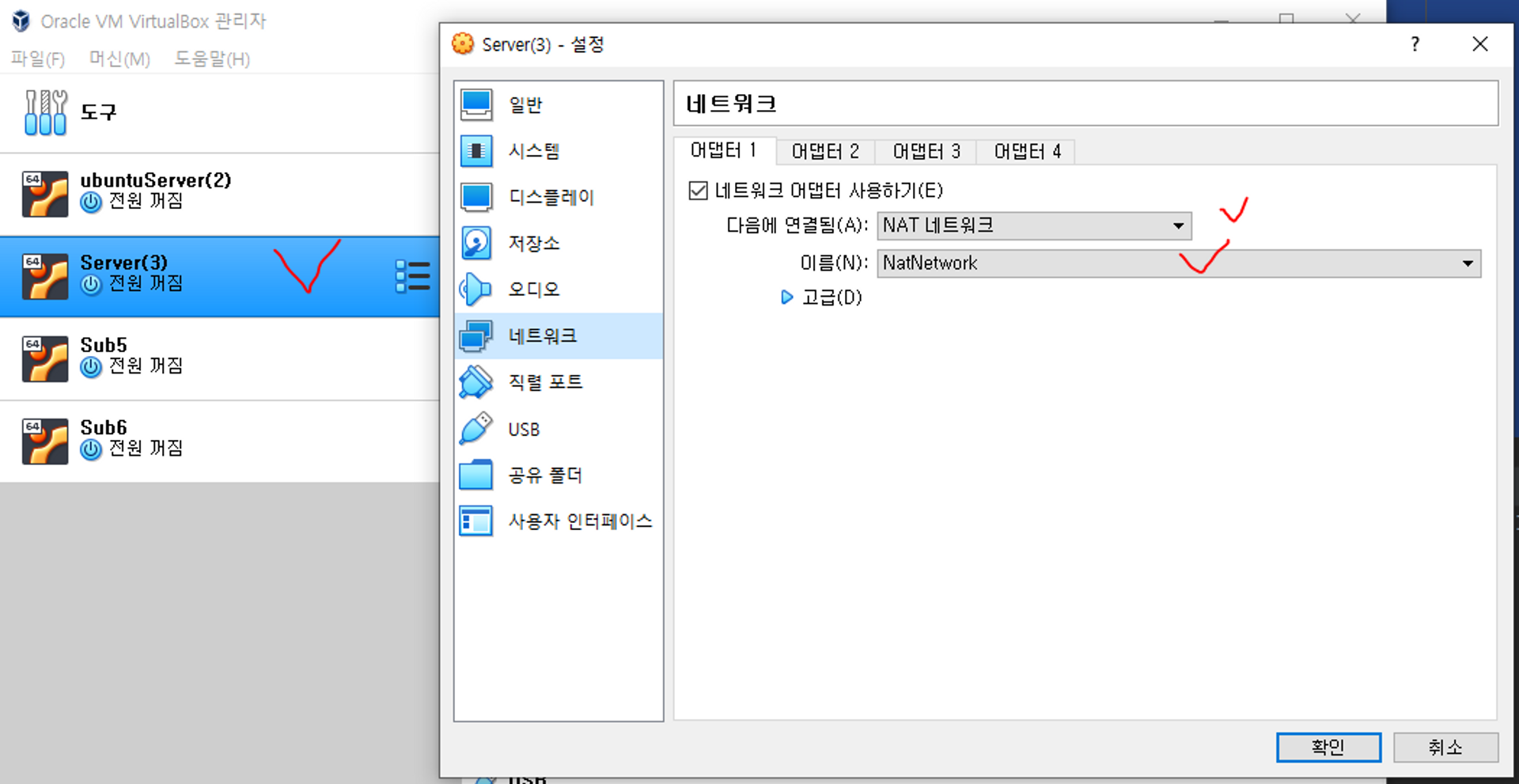
Task: Open the Attached to (다음에 연결됨) dropdown
Action: (1034, 225)
